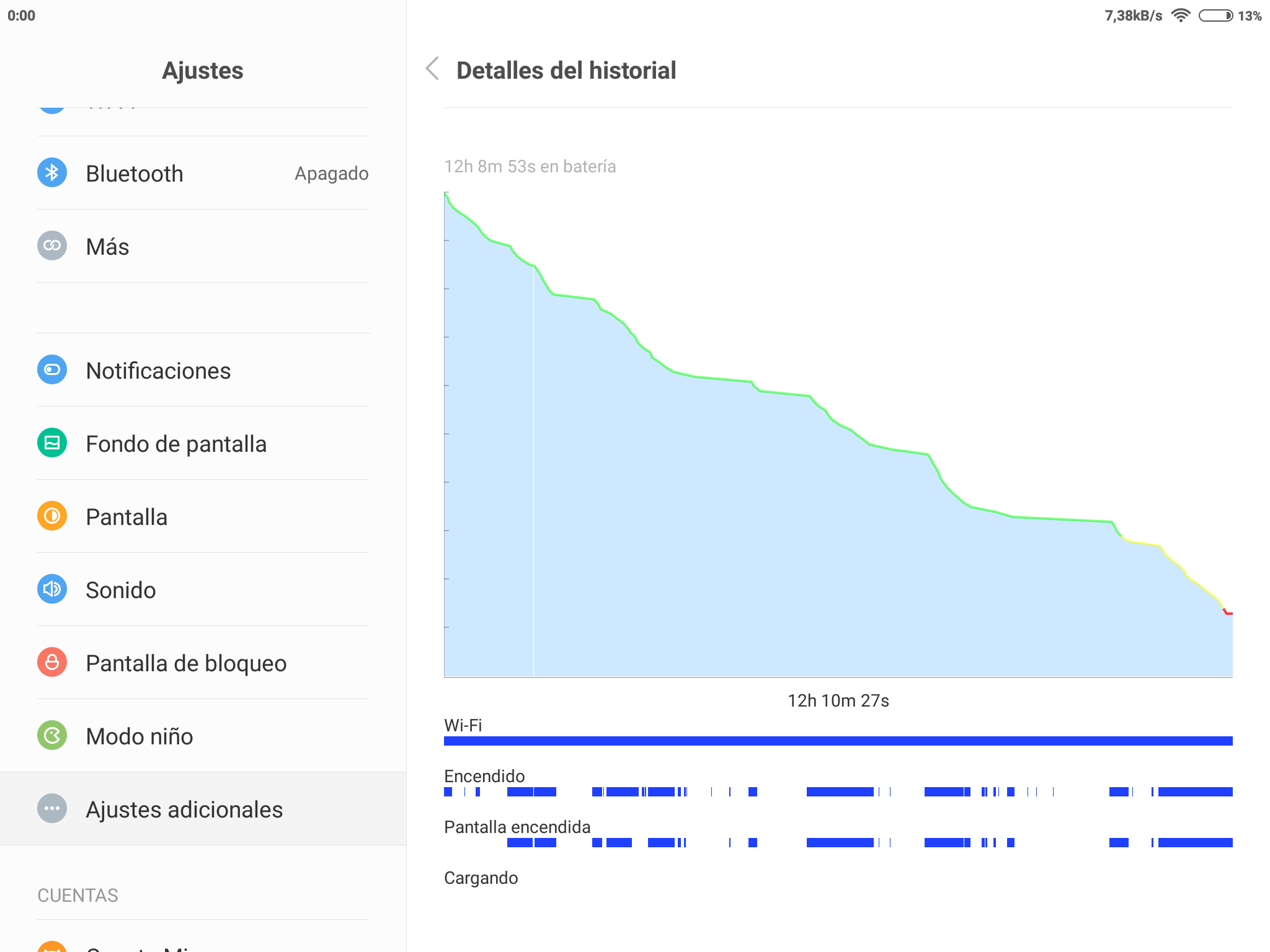Tap the orange Pantalla icon
This screenshot has width=1270, height=952.
pos(52,516)
